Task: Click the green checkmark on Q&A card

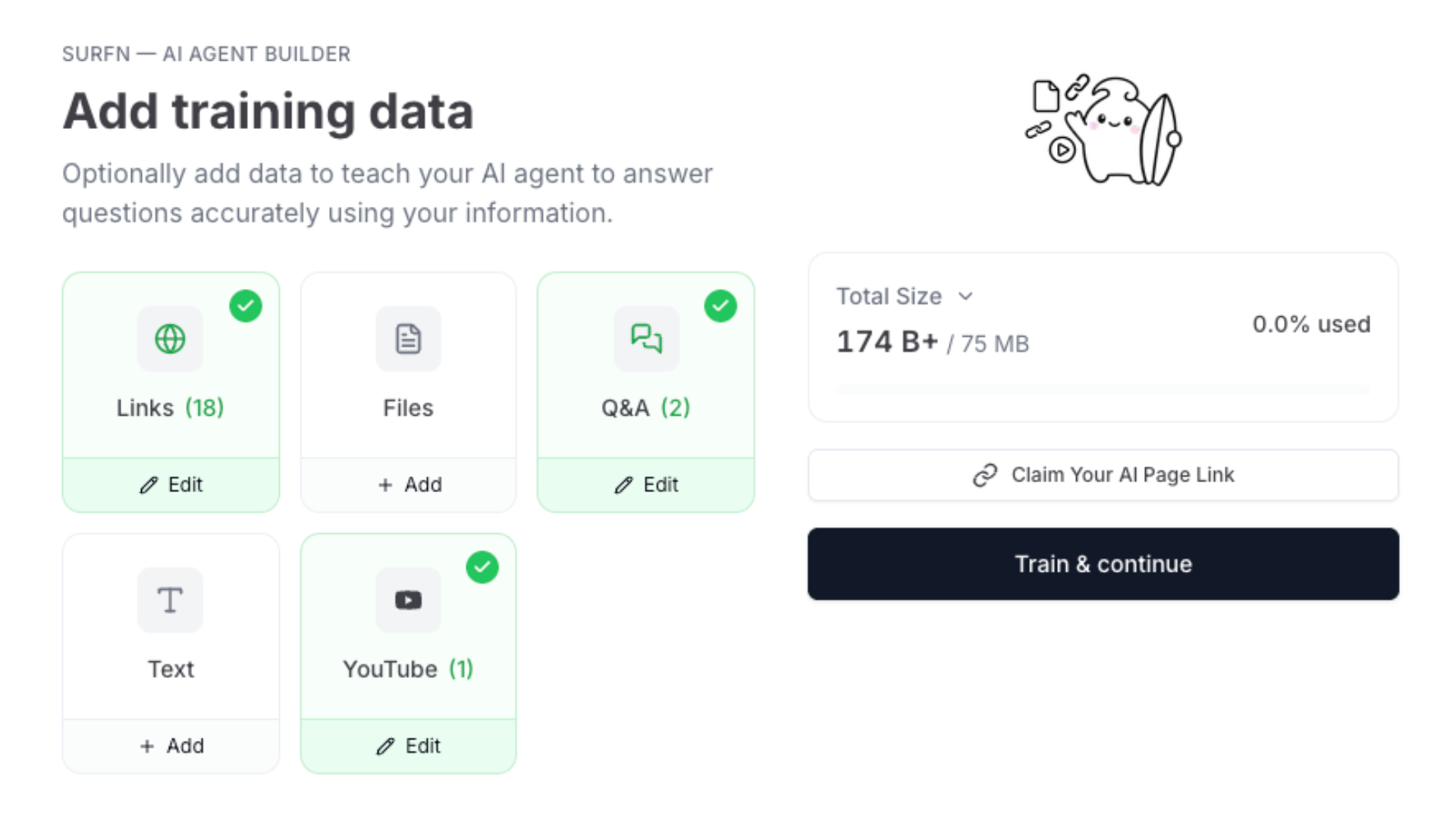Action: click(x=720, y=306)
